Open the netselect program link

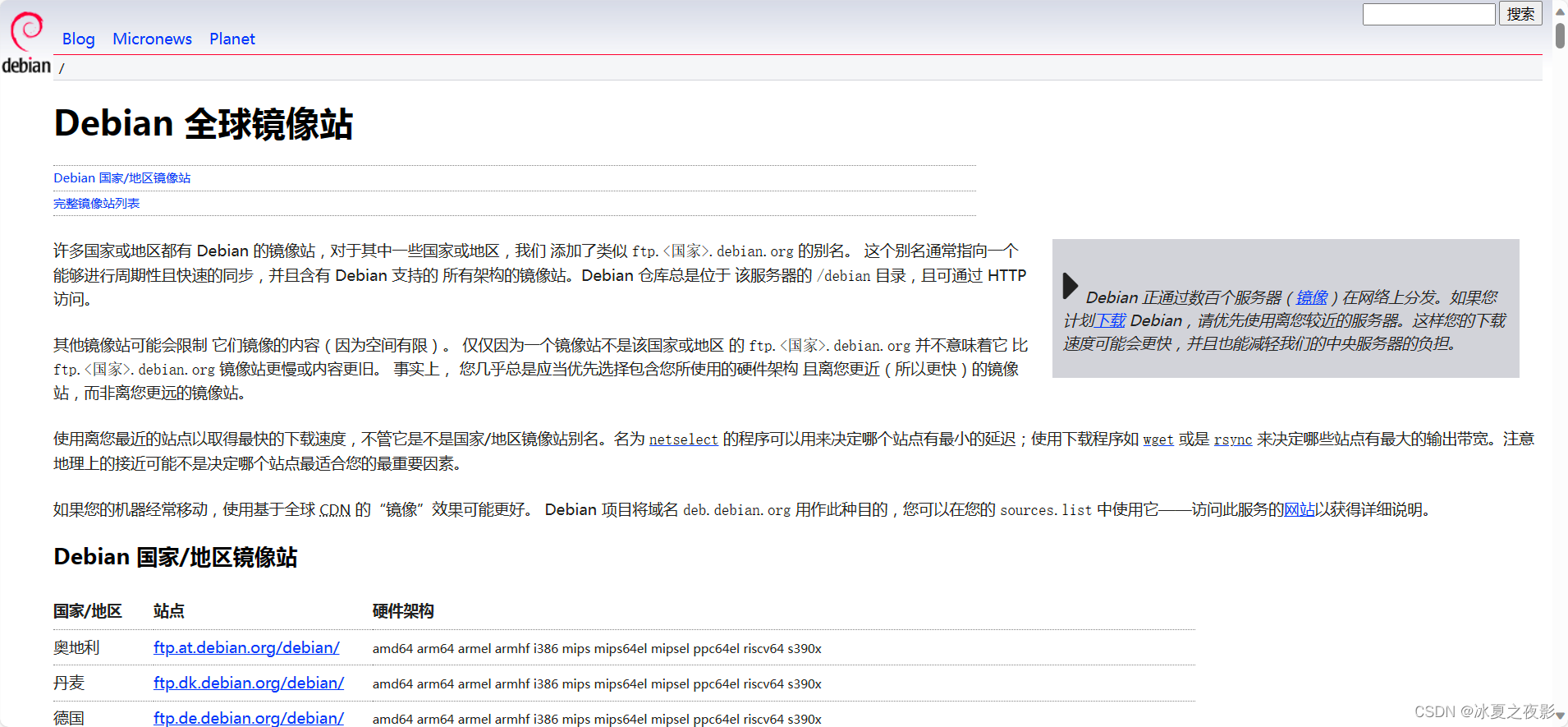click(x=684, y=439)
